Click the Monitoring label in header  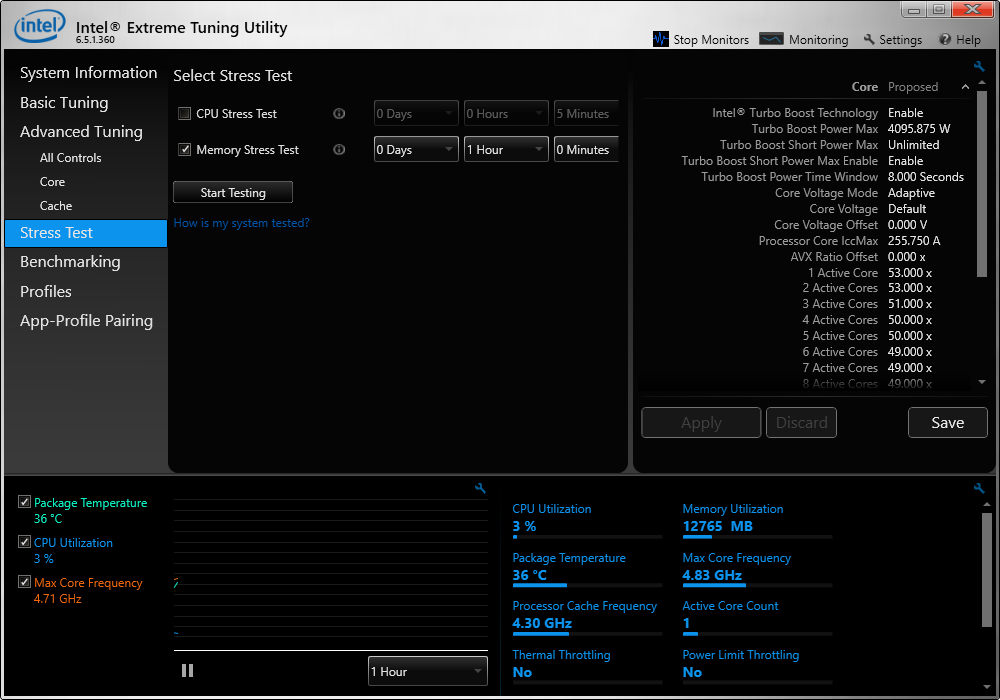818,40
